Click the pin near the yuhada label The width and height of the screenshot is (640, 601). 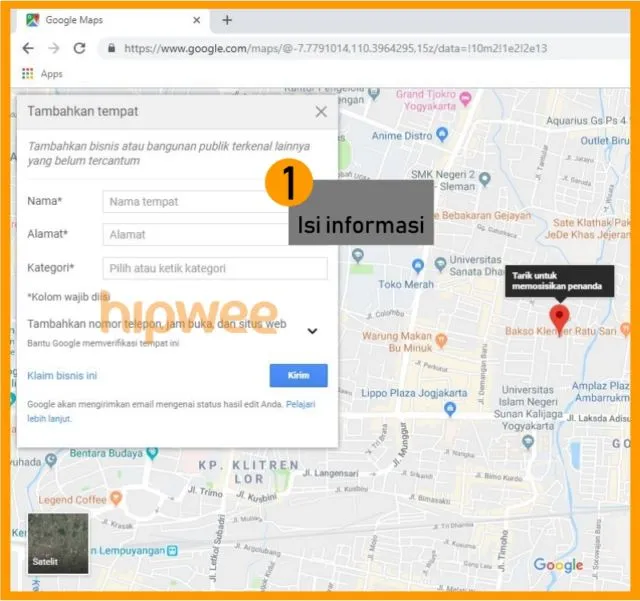(x=51, y=461)
